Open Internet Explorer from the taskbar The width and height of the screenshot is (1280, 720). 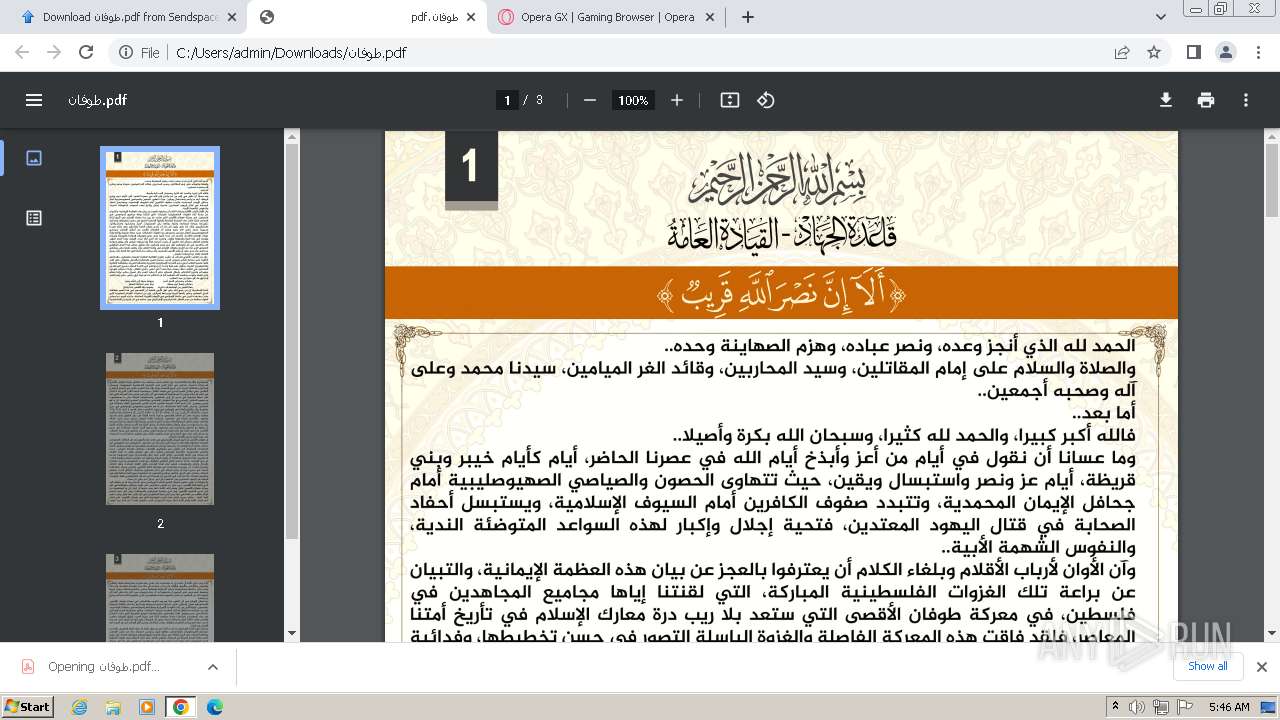coord(80,707)
